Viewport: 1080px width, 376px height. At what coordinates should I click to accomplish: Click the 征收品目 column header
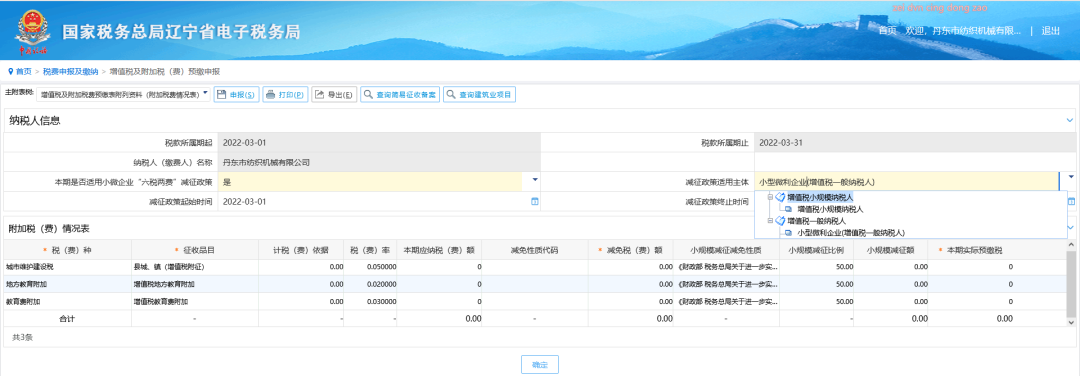(x=195, y=250)
